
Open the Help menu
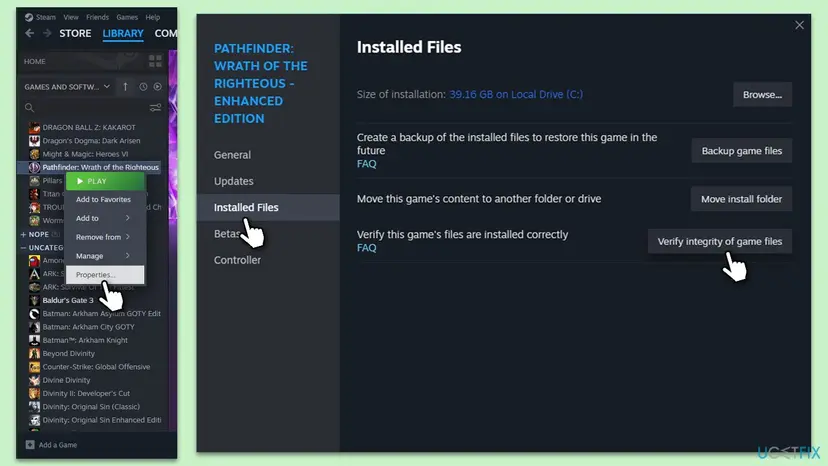[153, 17]
